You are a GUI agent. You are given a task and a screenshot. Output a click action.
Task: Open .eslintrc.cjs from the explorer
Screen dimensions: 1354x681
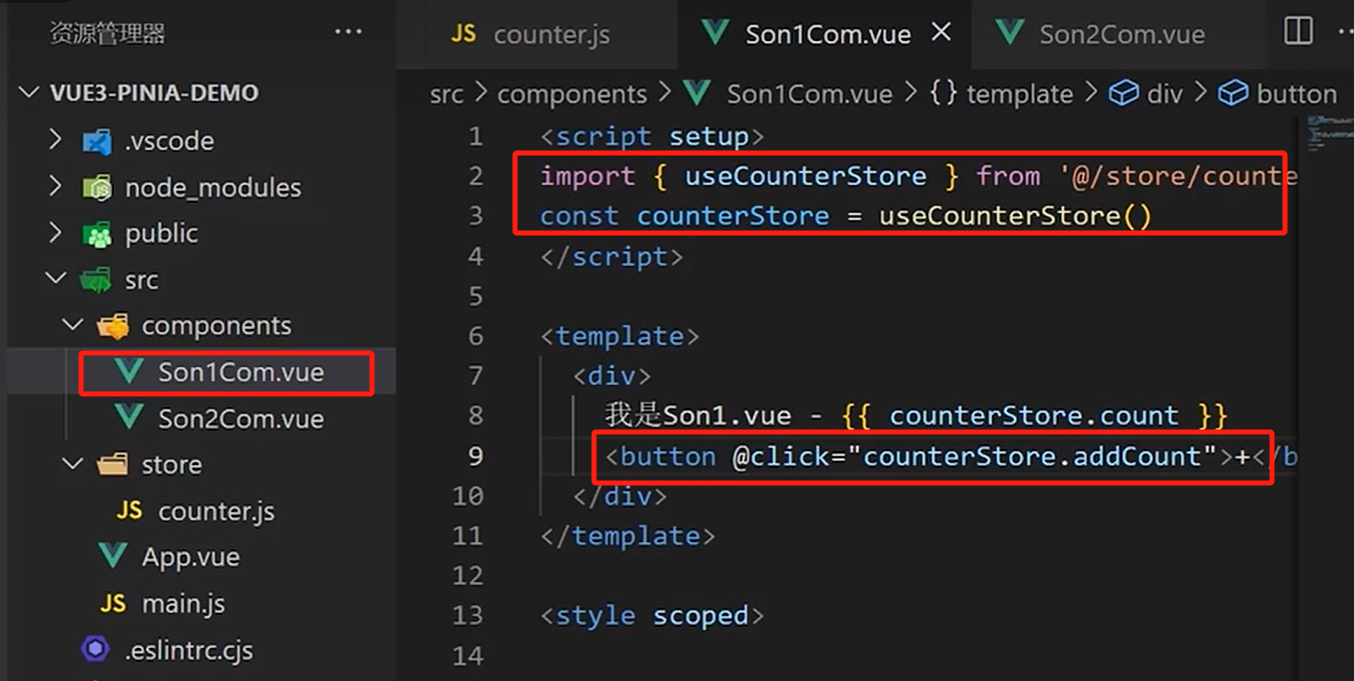click(x=189, y=650)
